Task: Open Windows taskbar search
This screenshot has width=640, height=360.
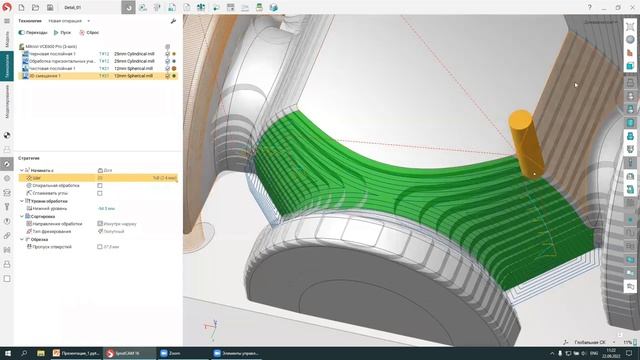Action: click(x=24, y=353)
